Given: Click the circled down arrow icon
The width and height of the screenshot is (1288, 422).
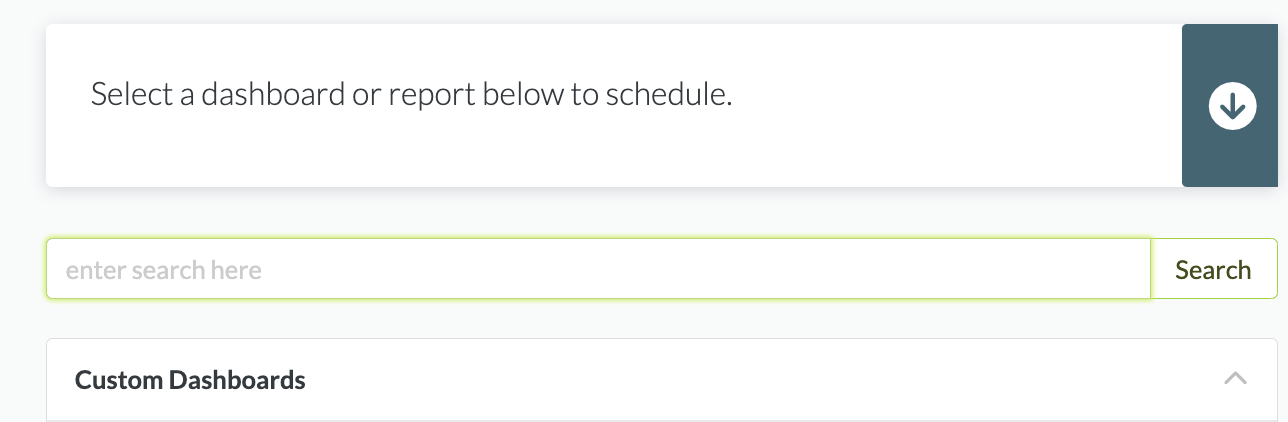Looking at the screenshot, I should (1232, 106).
